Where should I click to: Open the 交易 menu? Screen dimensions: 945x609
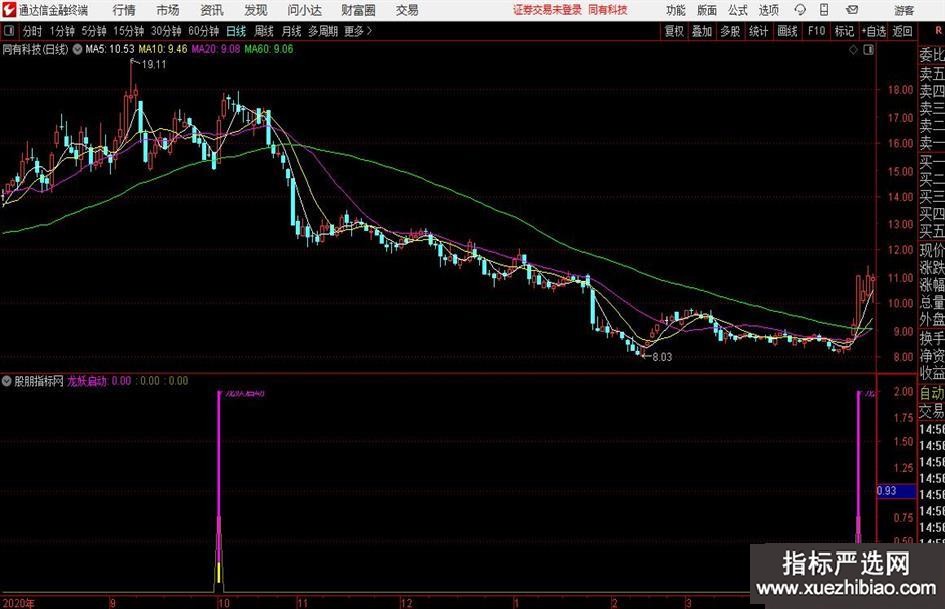407,10
